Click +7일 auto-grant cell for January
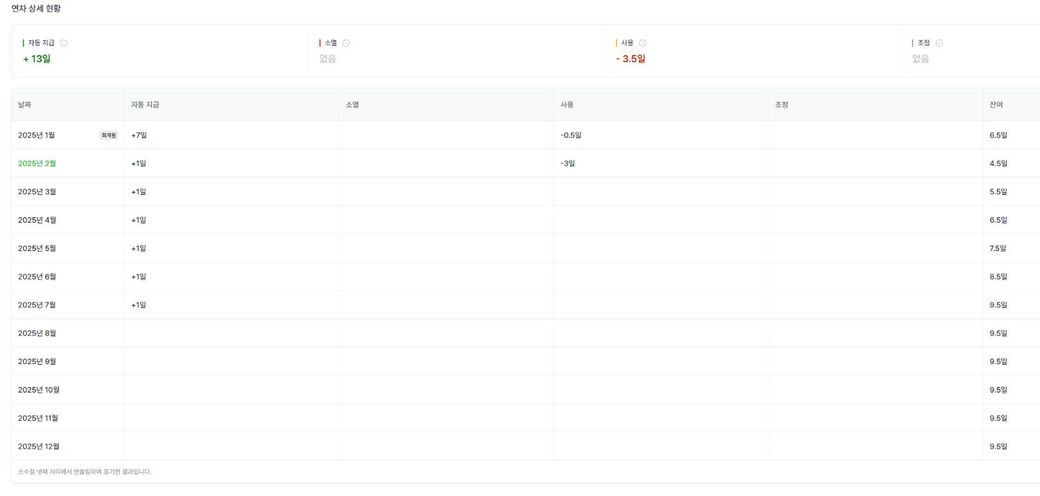1040x496 pixels. click(x=139, y=135)
